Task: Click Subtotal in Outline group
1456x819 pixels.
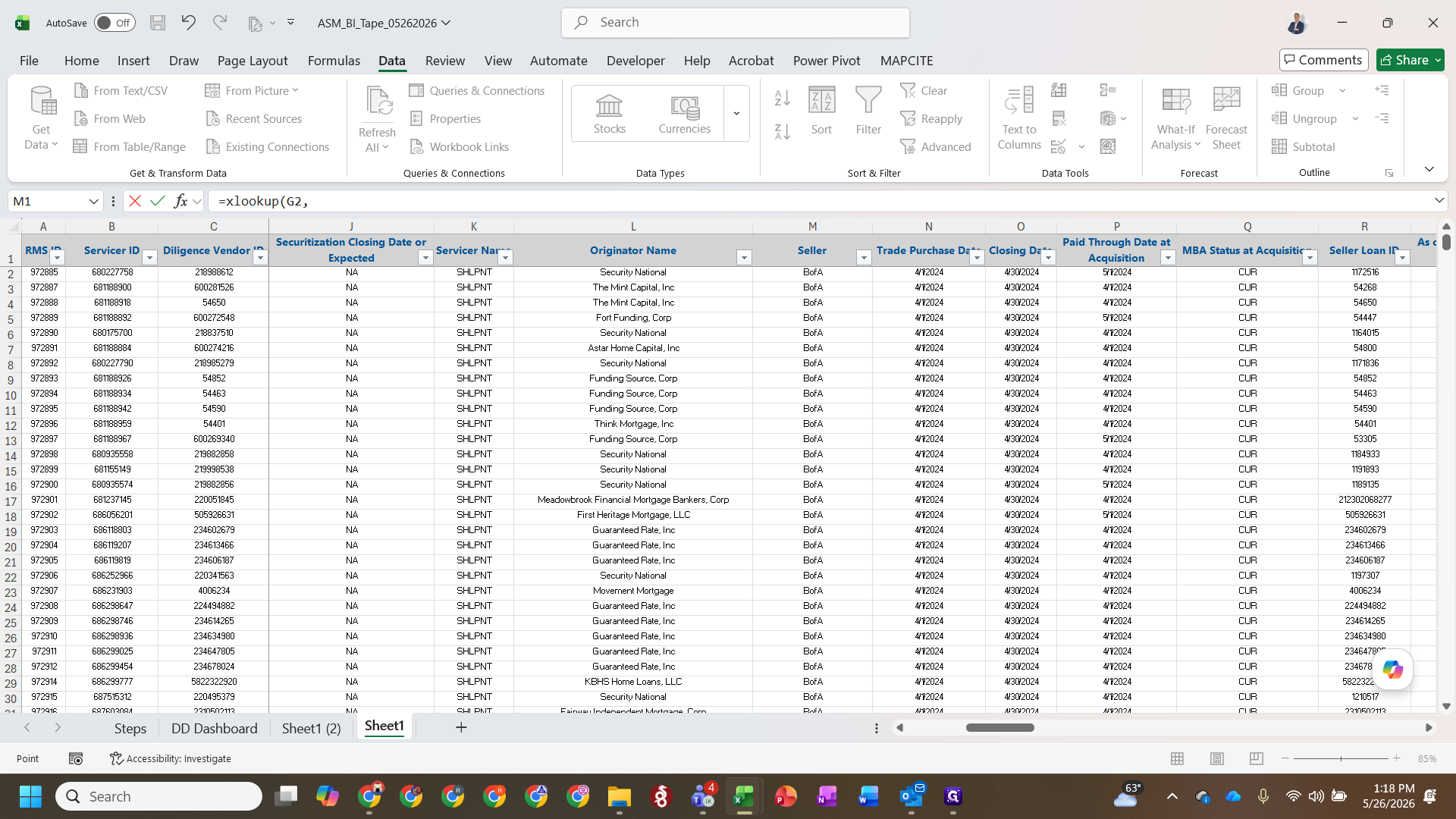Action: click(x=1304, y=146)
